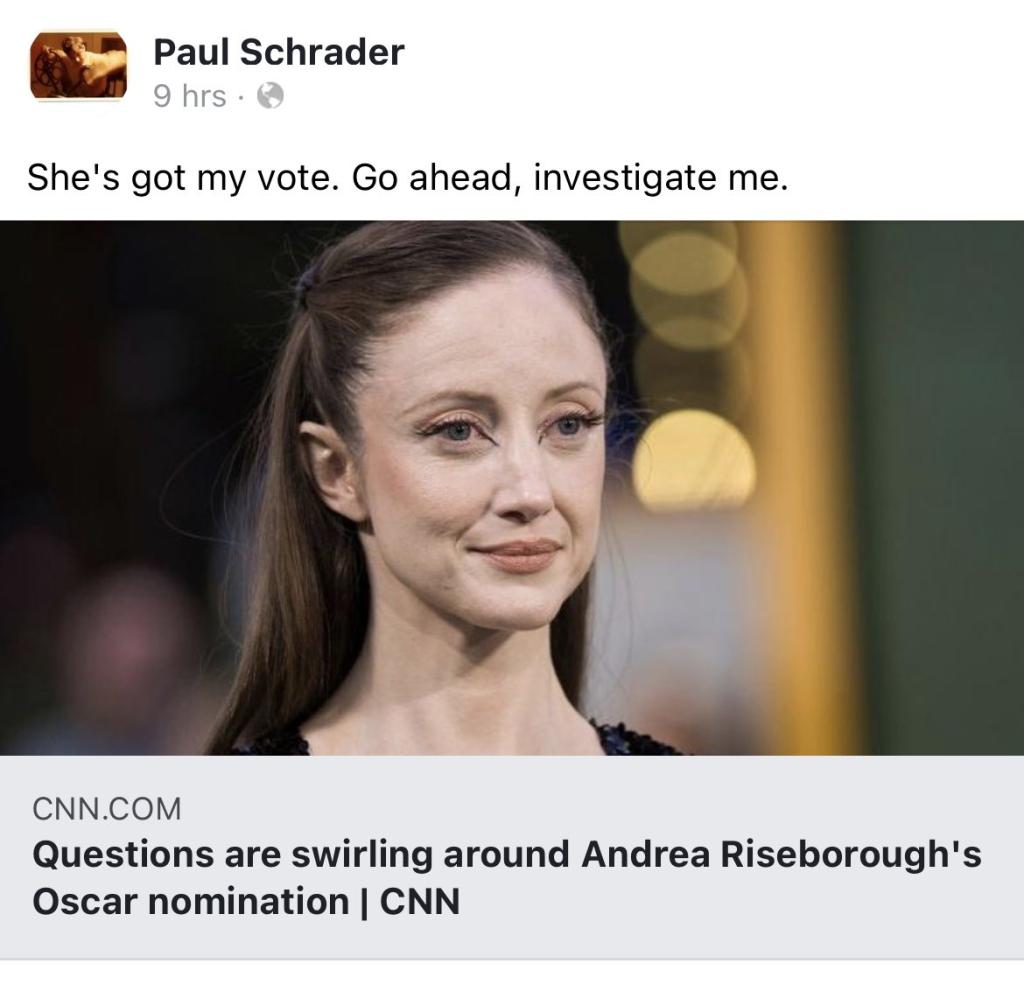Viewport: 1024px width, 984px height.
Task: Visit the Paul Schrader profile name link
Action: pos(279,52)
